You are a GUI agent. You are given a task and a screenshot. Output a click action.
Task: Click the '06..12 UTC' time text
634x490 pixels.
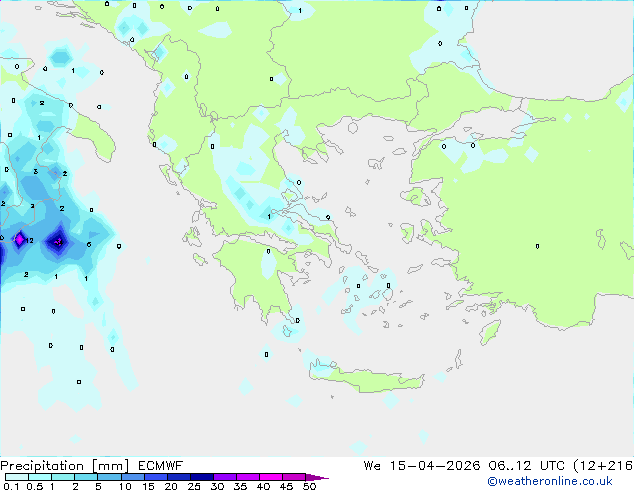tap(526, 466)
